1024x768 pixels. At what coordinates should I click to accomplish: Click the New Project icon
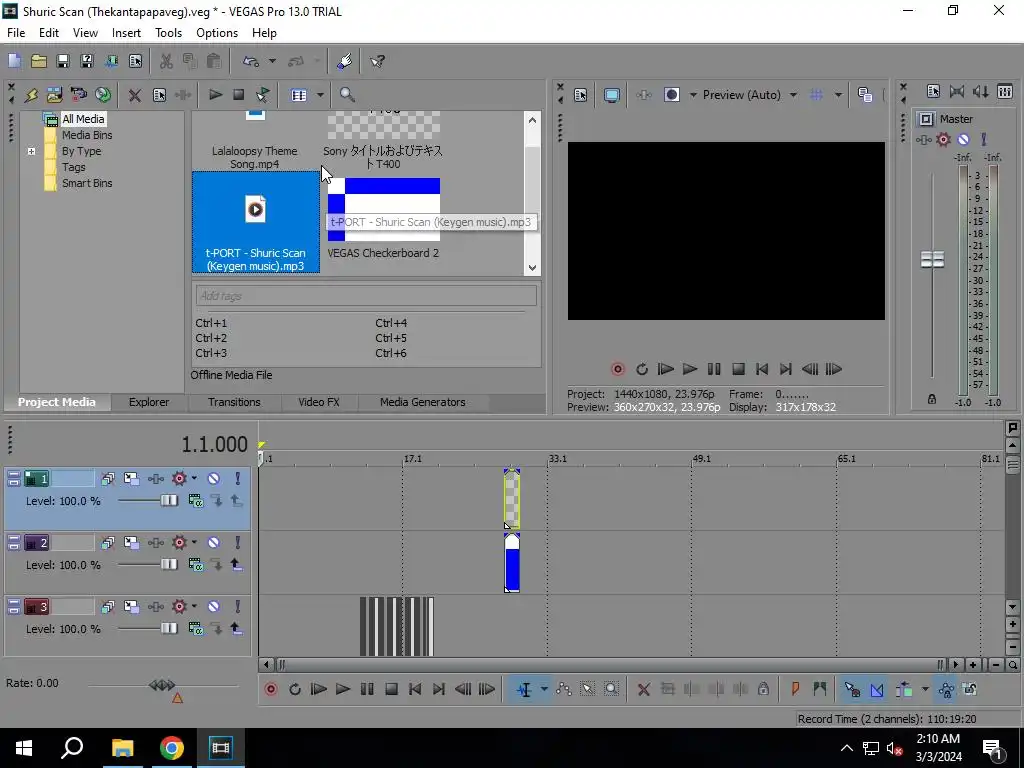point(14,61)
